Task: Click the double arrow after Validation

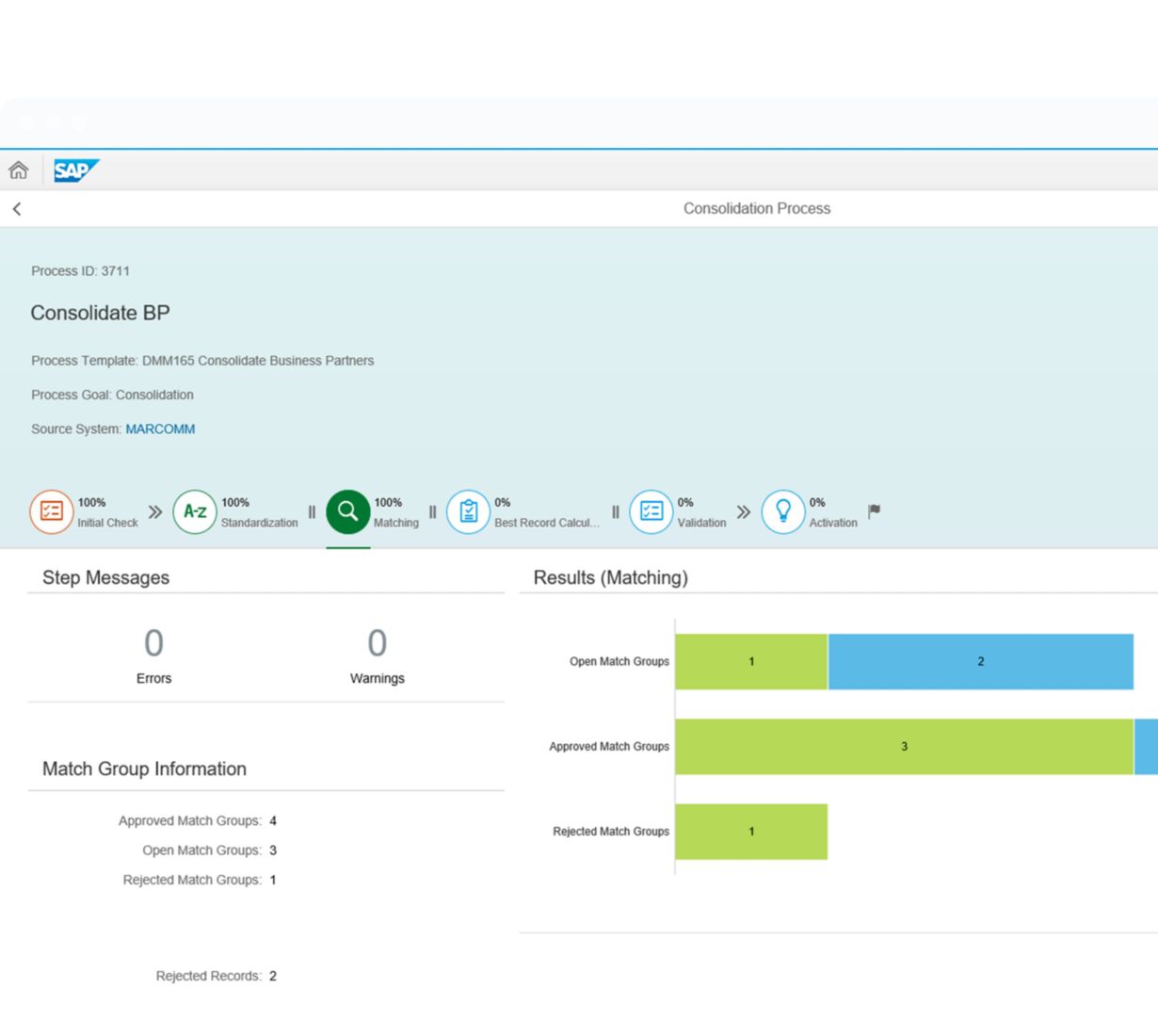Action: pos(744,511)
